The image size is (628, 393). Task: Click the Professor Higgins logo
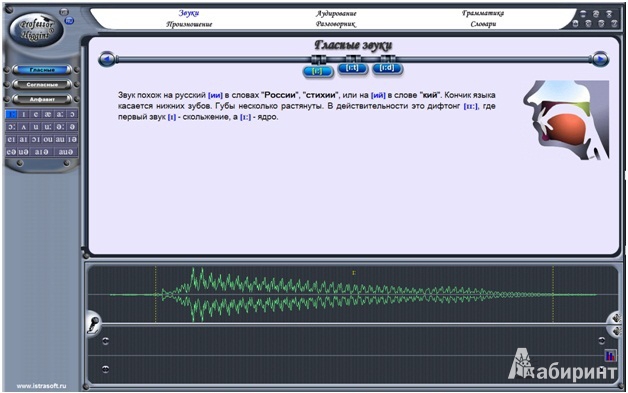[36, 30]
